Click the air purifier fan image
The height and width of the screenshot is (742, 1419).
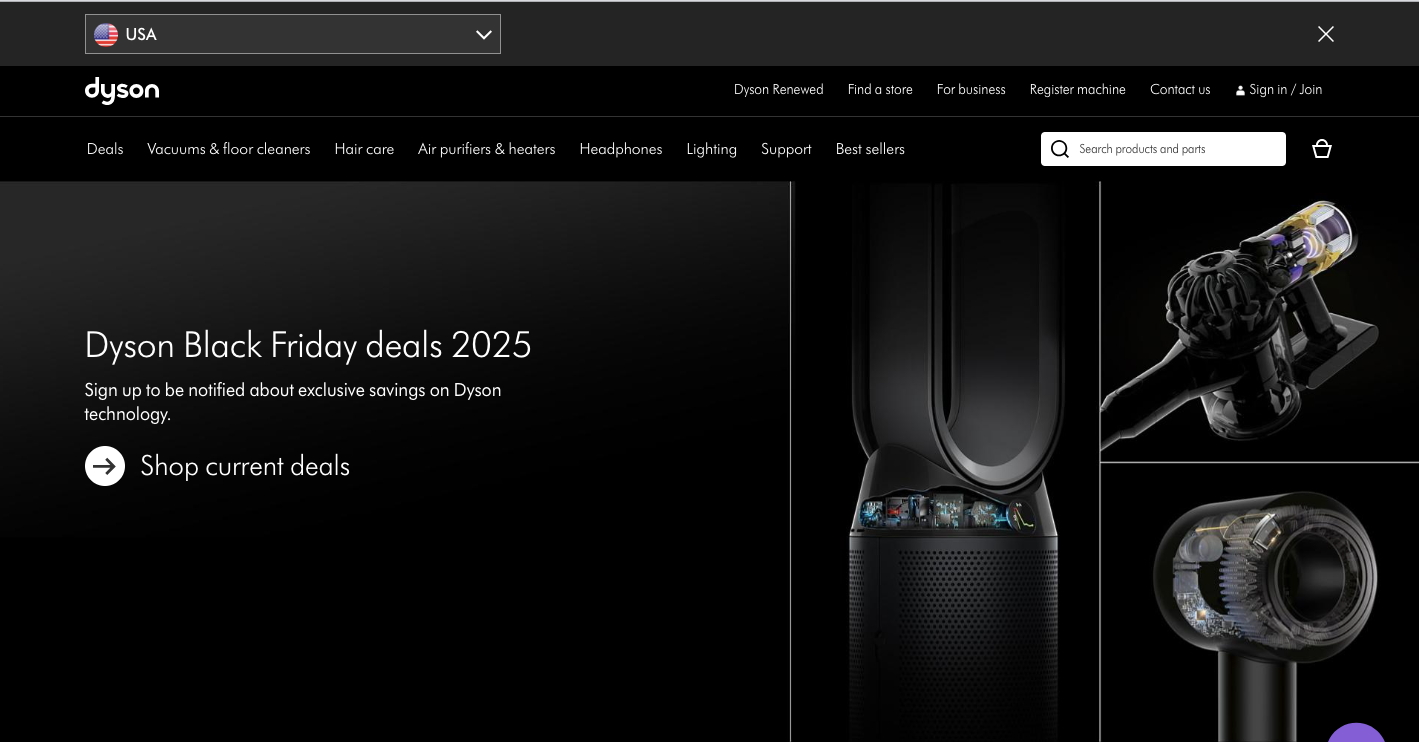[x=945, y=461]
